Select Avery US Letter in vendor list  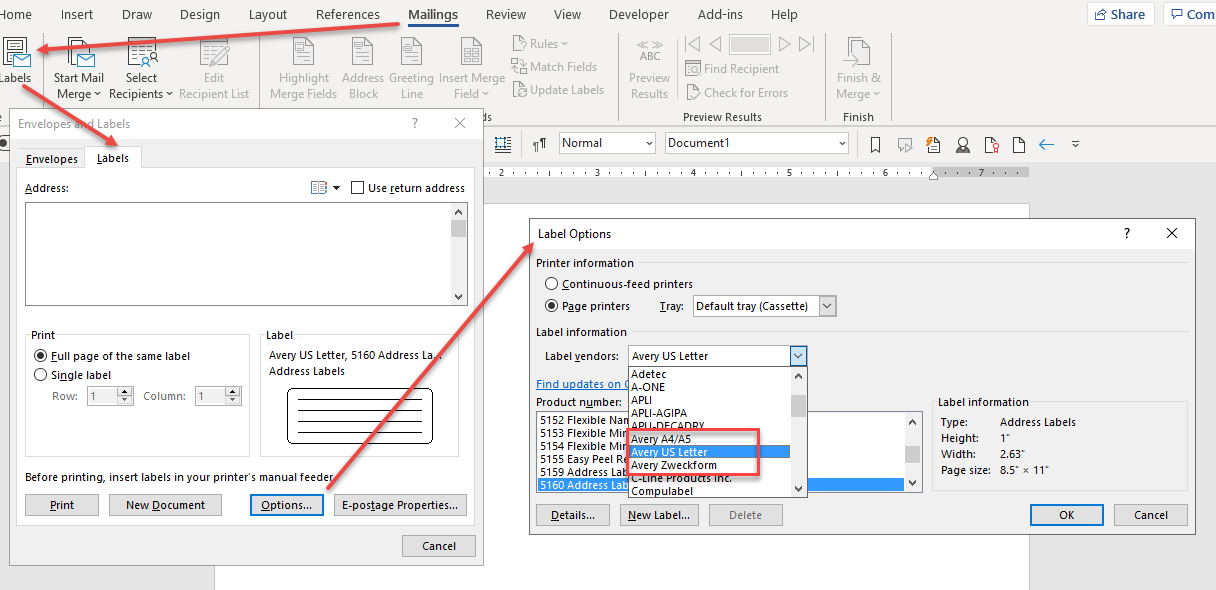[709, 452]
